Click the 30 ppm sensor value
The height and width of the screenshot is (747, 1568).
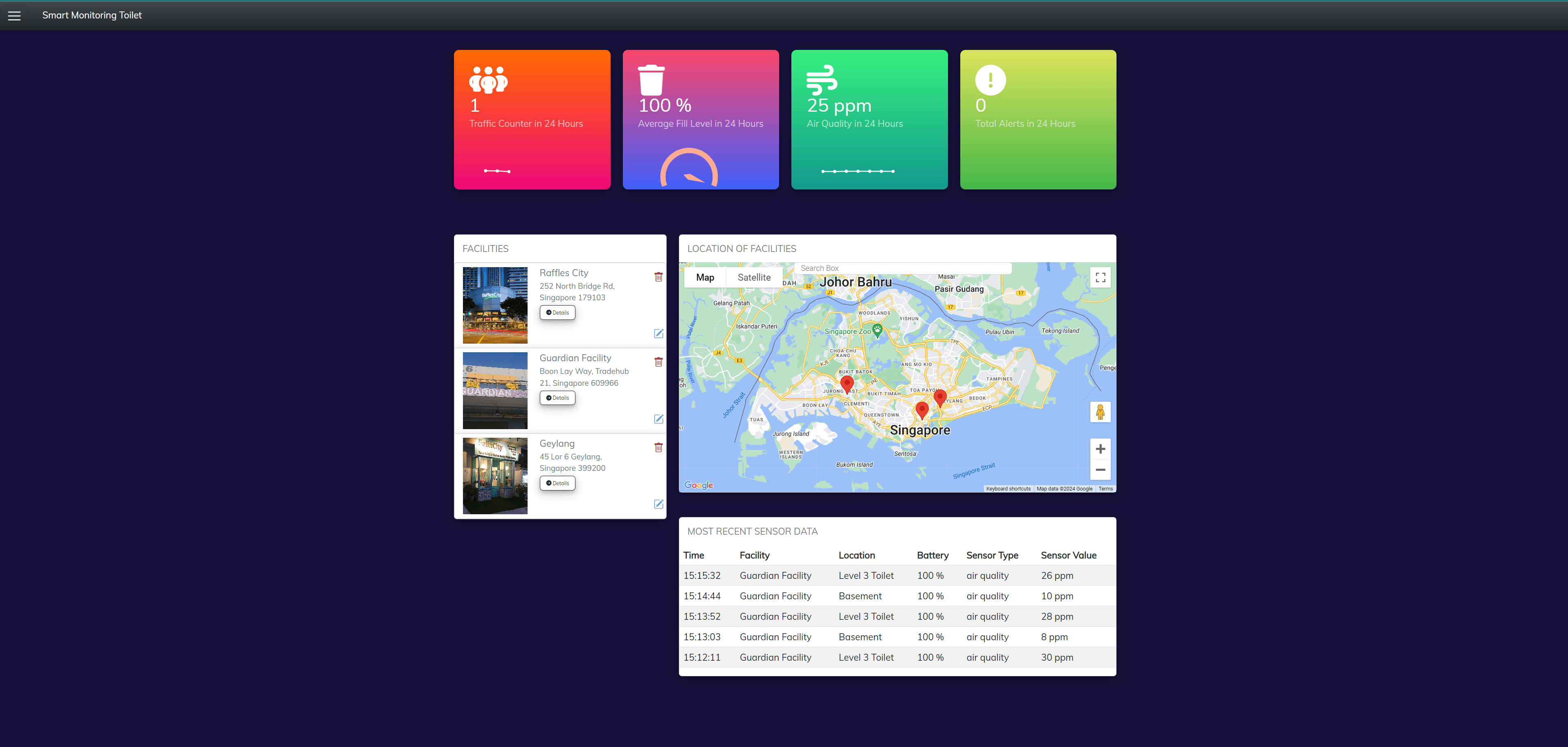pos(1057,657)
